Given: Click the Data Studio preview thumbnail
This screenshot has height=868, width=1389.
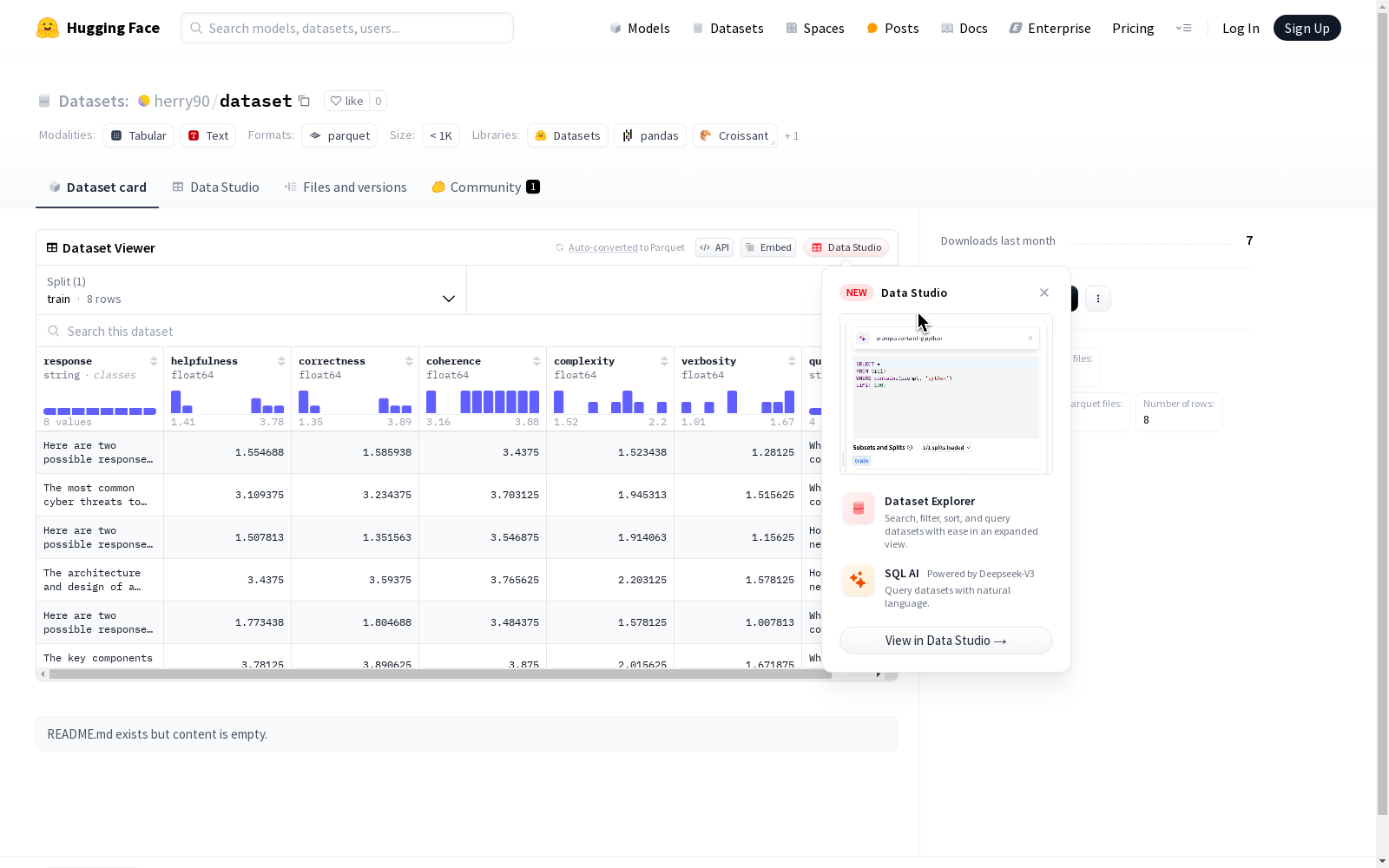Looking at the screenshot, I should [x=946, y=394].
